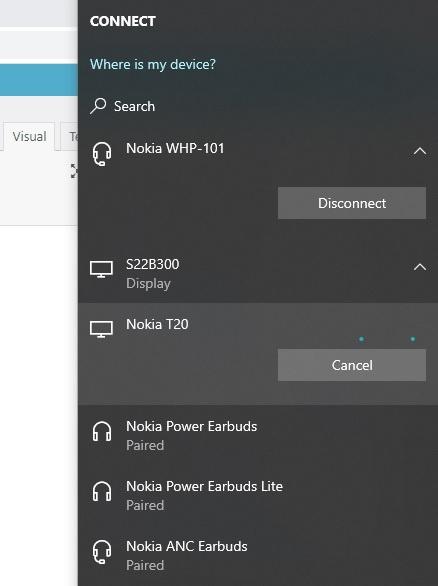Select the S22B300 device name
The width and height of the screenshot is (438, 586).
coord(152,264)
